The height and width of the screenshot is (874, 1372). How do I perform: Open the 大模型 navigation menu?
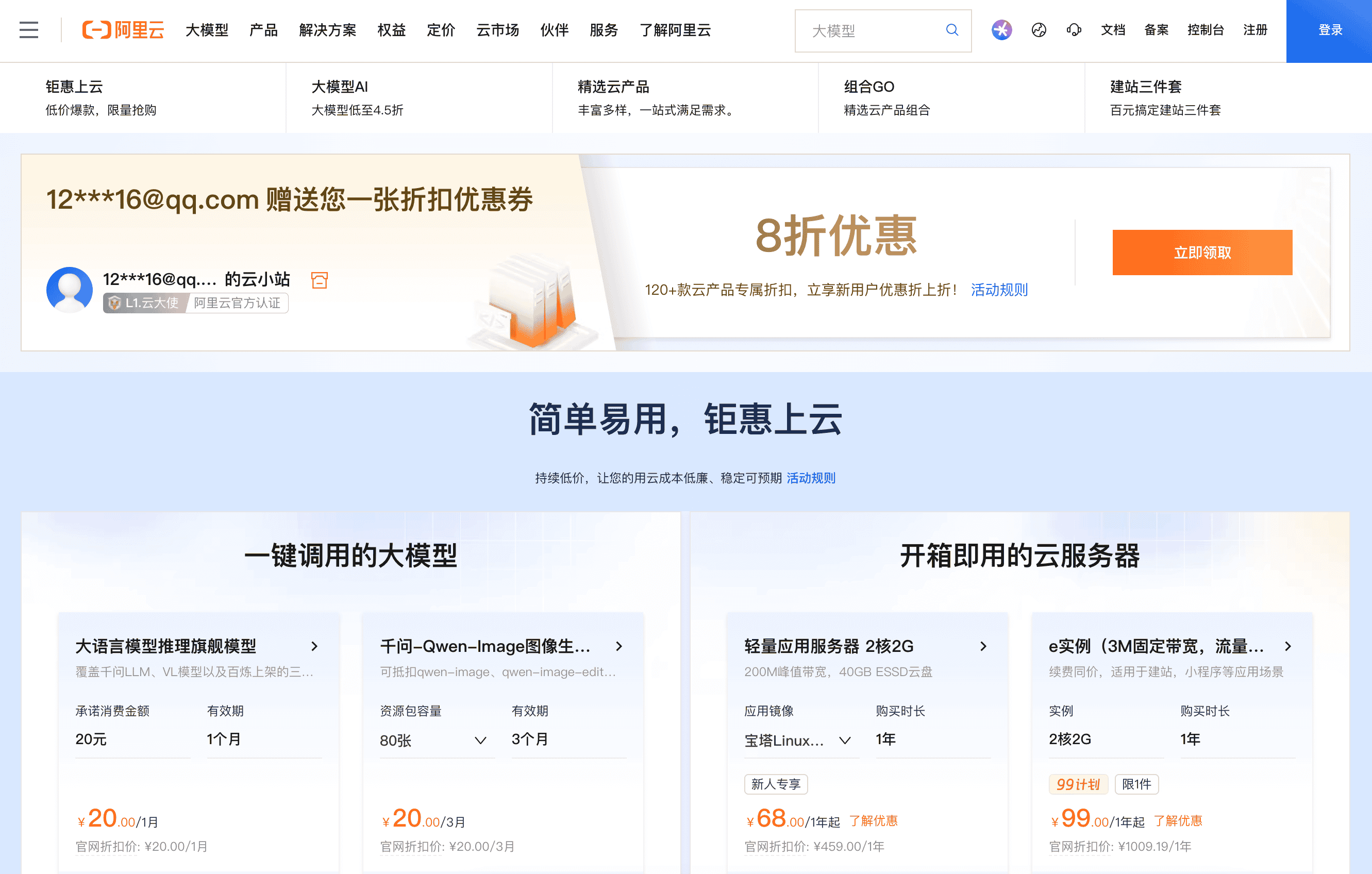pos(206,29)
